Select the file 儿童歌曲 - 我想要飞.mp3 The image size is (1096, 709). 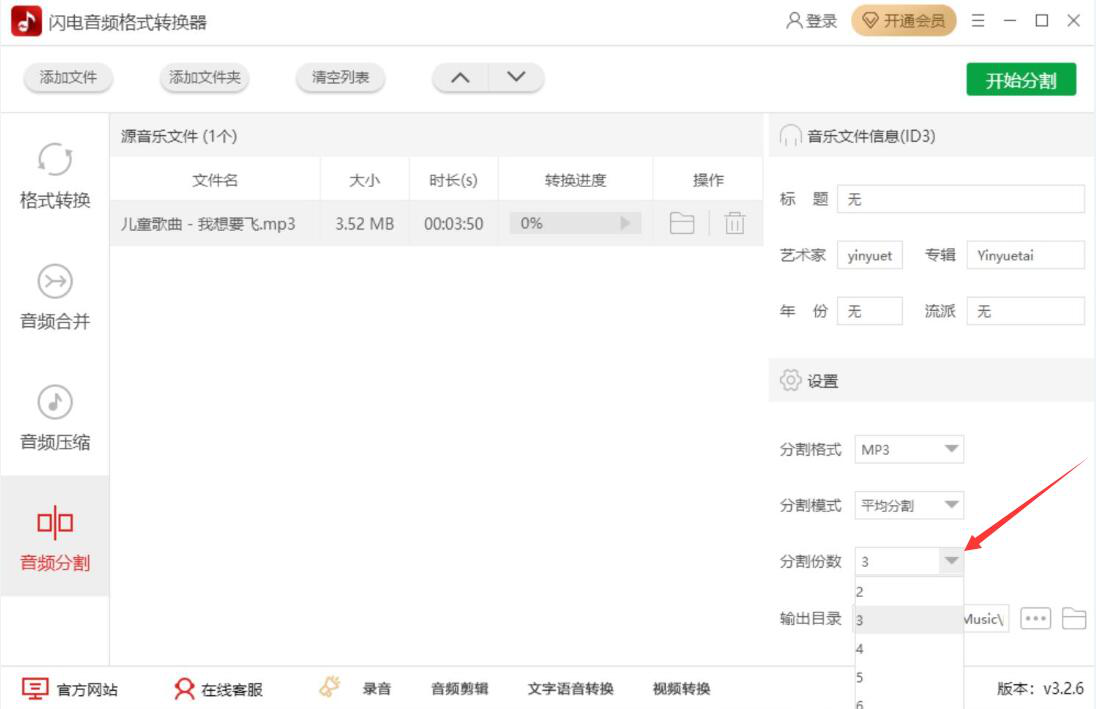tap(208, 224)
